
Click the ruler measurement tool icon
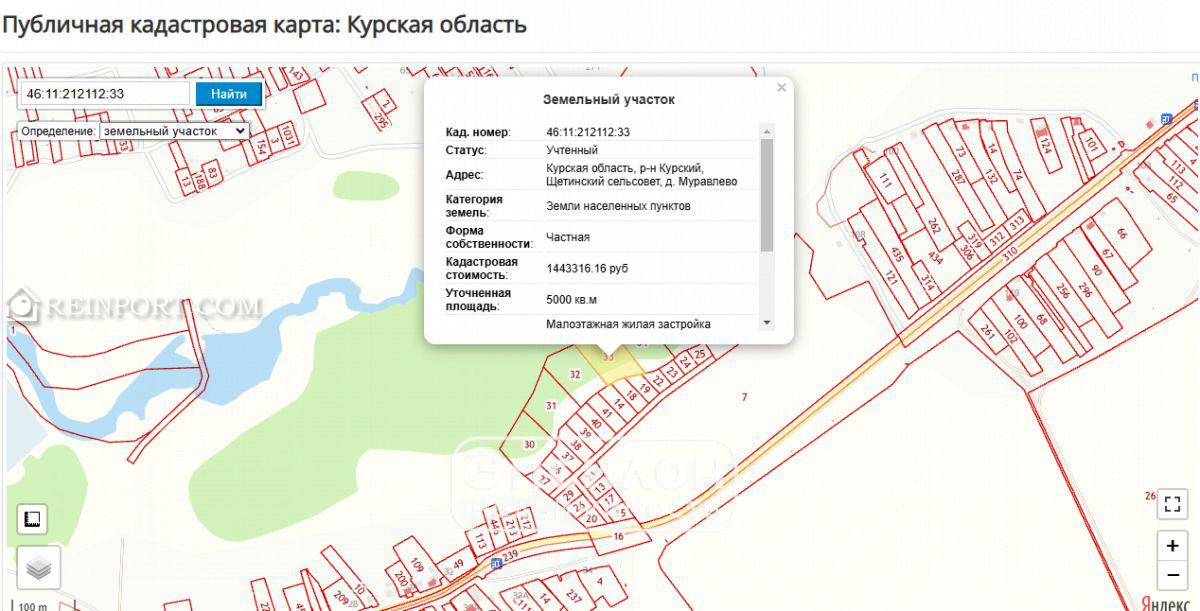point(32,519)
